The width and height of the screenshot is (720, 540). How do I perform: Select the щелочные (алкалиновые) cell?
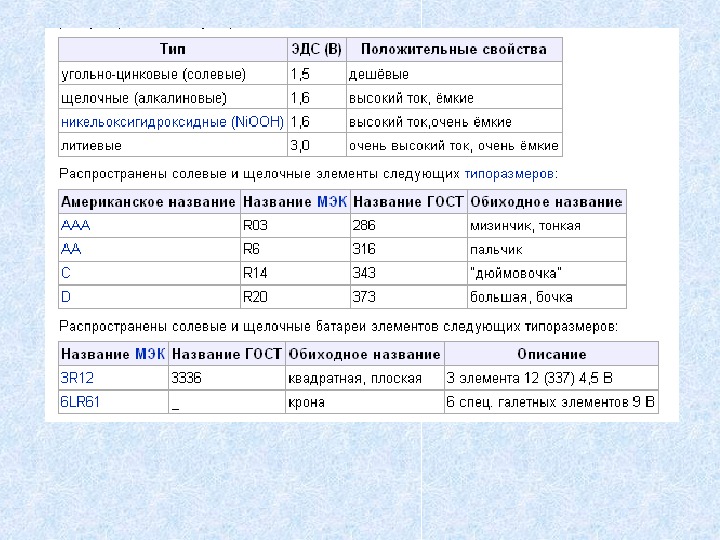coord(173,98)
